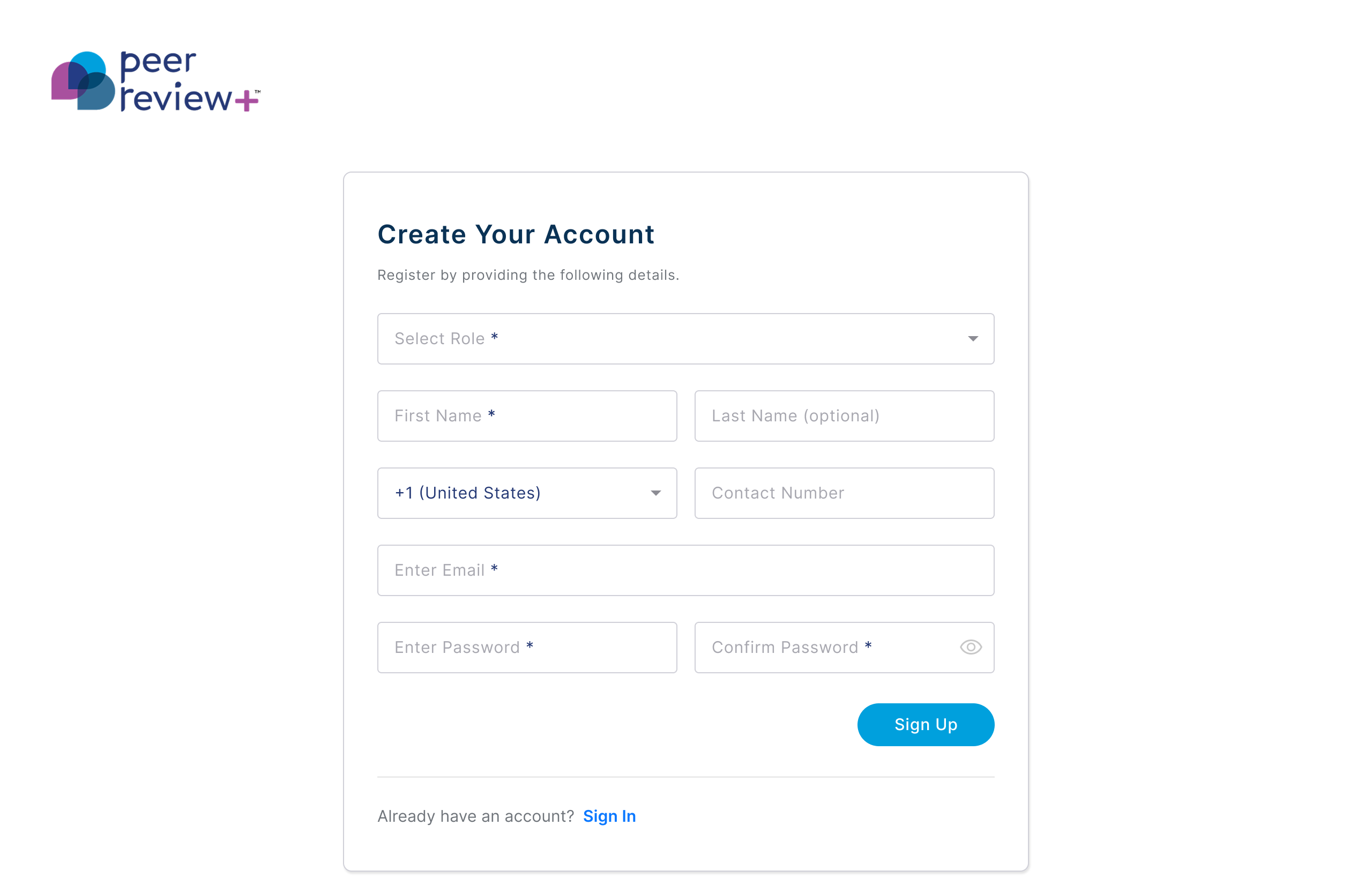Click the Select Role required asterisk
Image resolution: width=1372 pixels, height=892 pixels.
494,337
